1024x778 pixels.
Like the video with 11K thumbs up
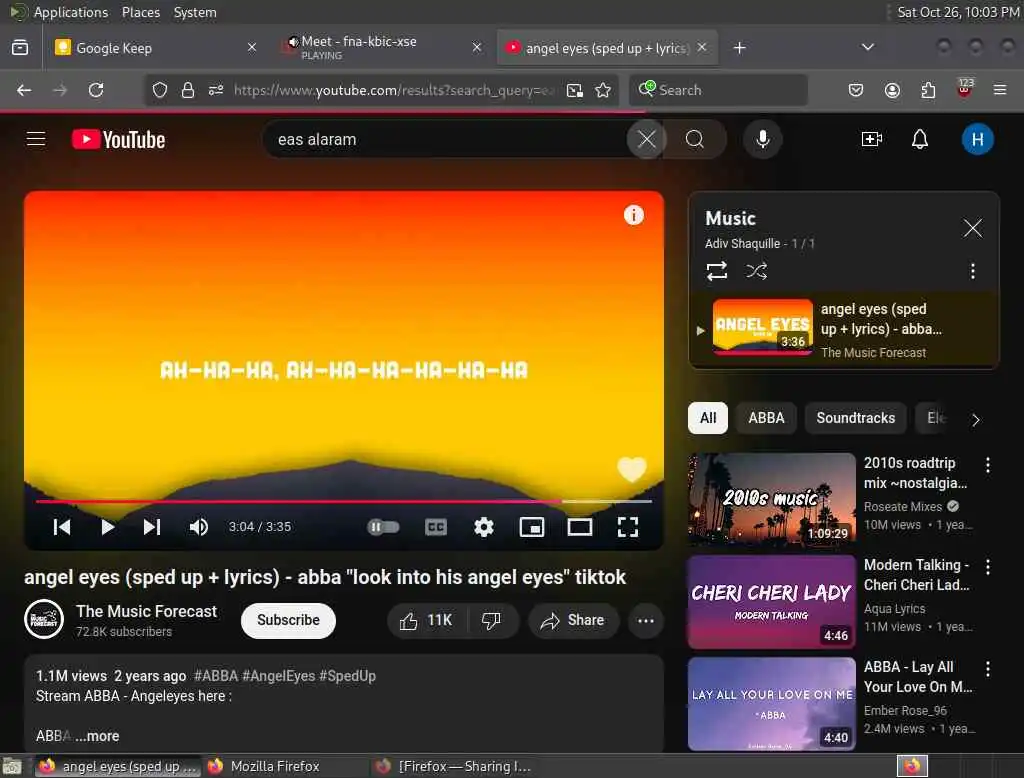[x=427, y=620]
